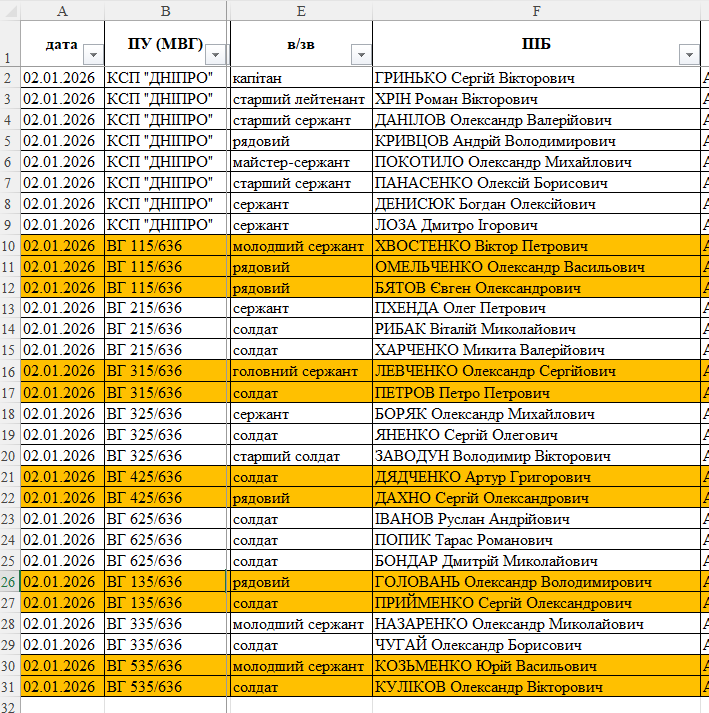Viewport: 709px width, 713px height.
Task: Select ВГ 535/636 cell in row 30
Action: point(166,666)
